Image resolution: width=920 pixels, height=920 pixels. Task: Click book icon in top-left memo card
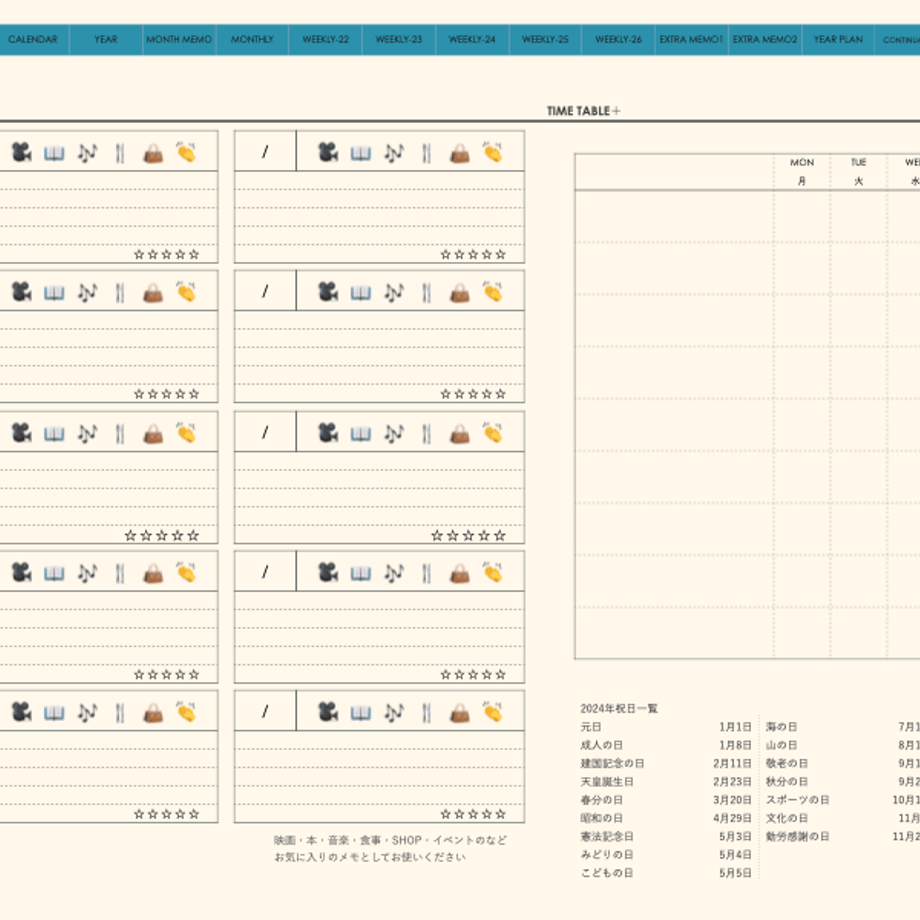54,154
